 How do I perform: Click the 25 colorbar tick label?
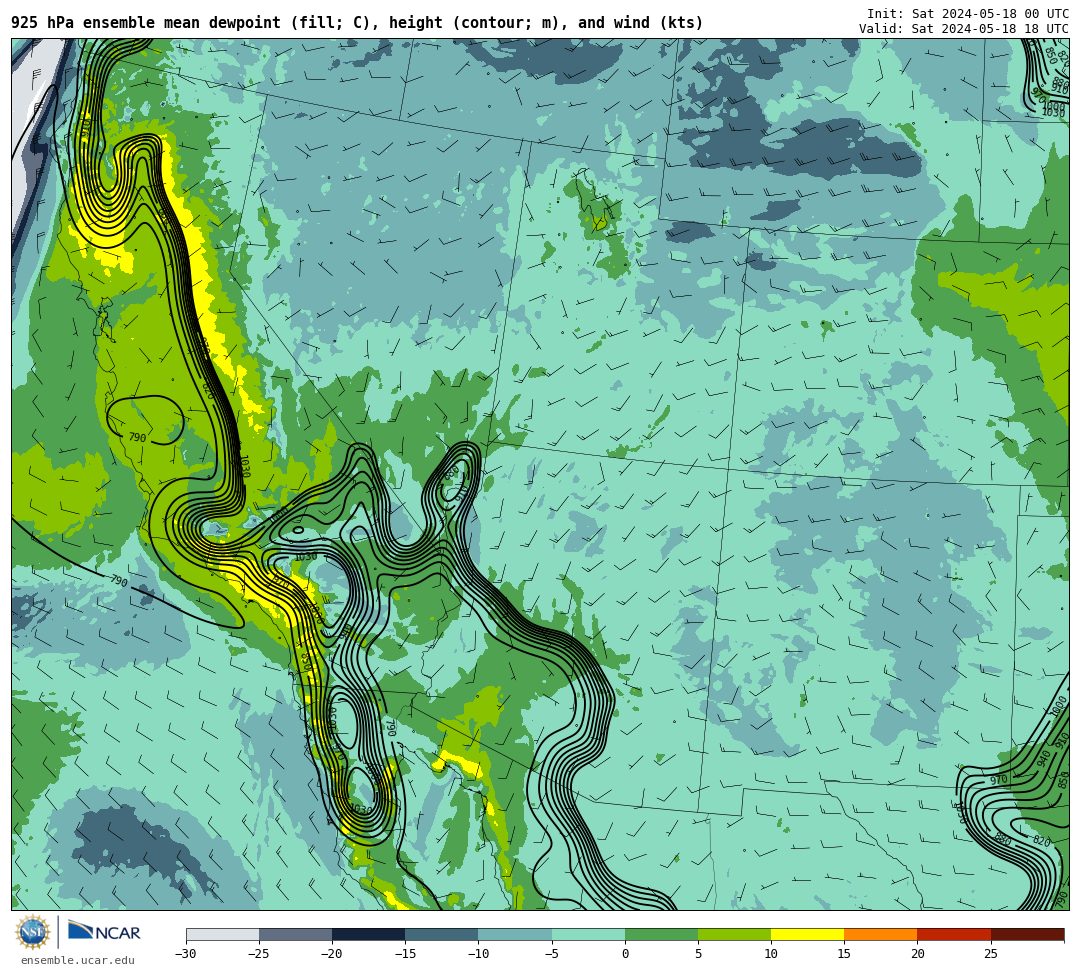(990, 954)
